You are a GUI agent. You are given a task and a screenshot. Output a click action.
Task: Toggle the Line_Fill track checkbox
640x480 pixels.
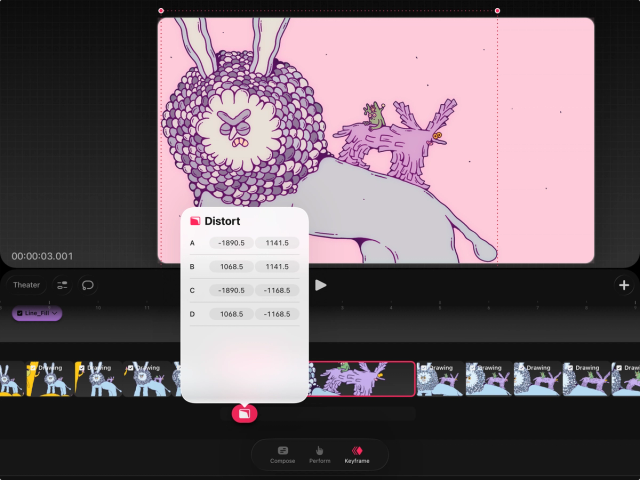point(20,313)
